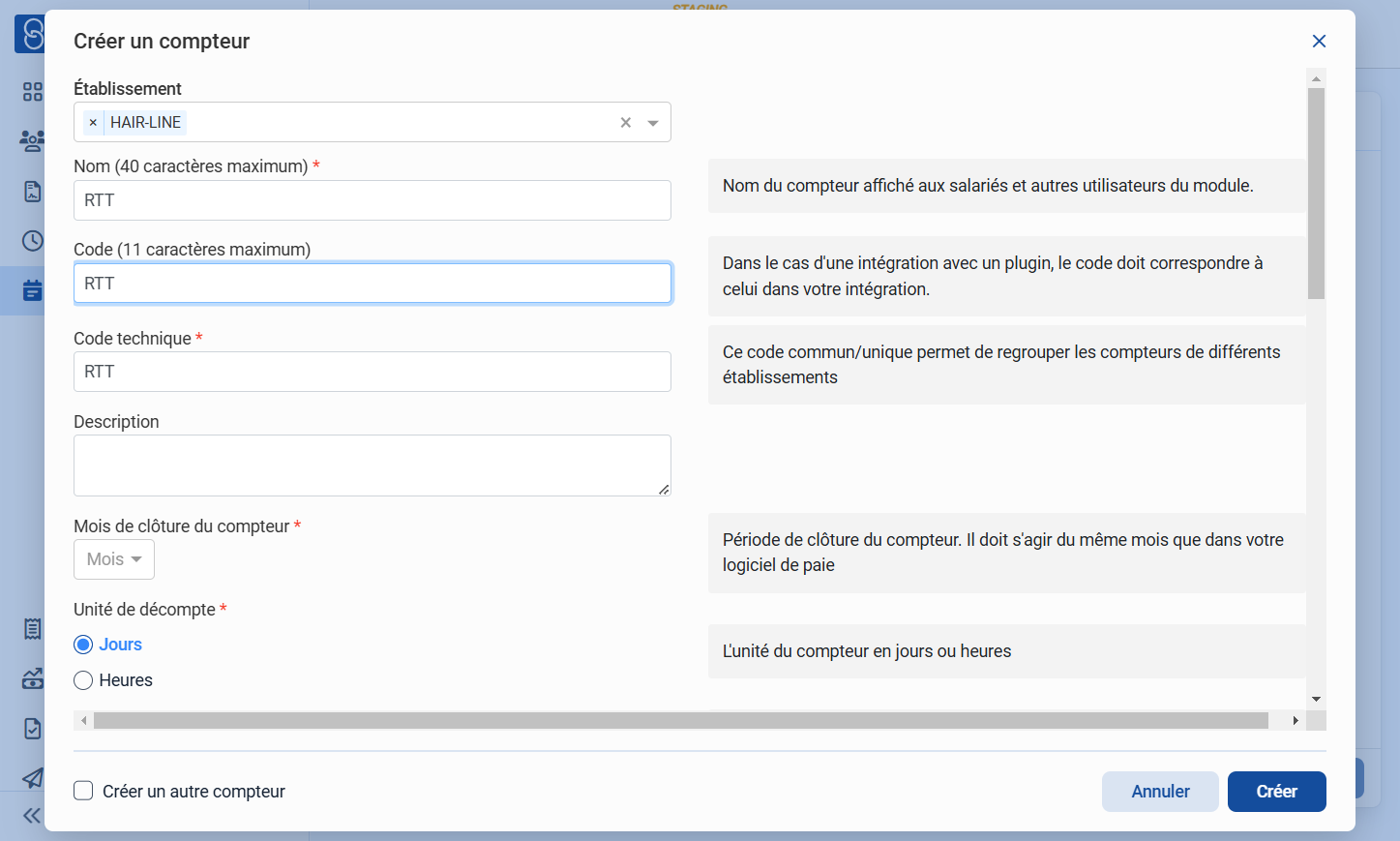Collapse the sidebar with double chevron
Image resolution: width=1400 pixels, height=841 pixels.
32,815
